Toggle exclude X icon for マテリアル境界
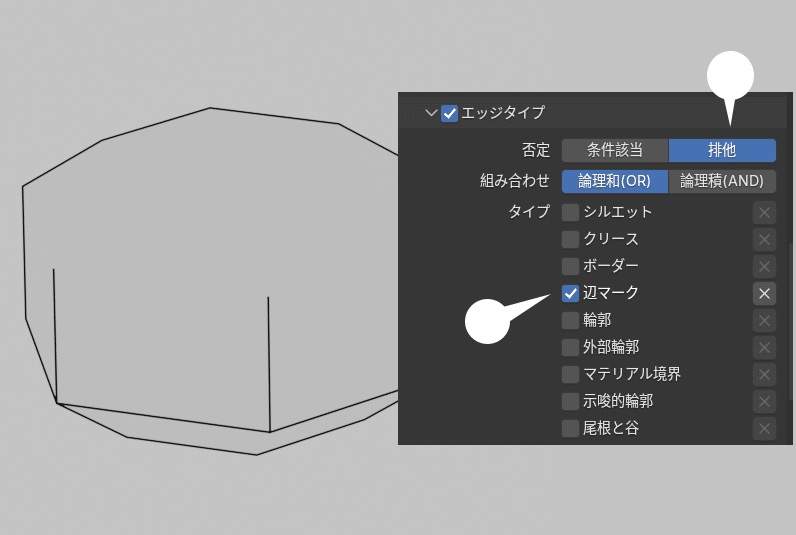Screen dimensions: 796x535 pos(765,375)
